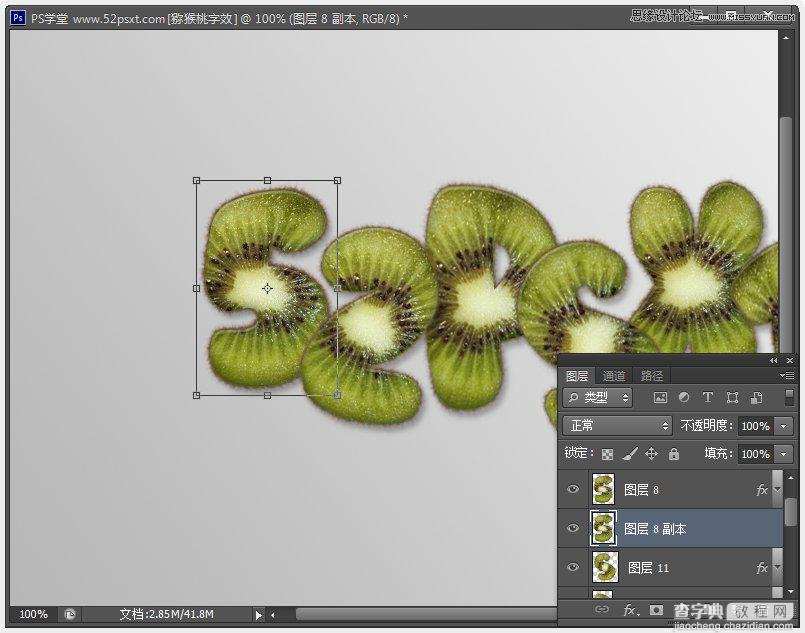Image resolution: width=805 pixels, height=633 pixels.
Task: Click the Photoshop Ps icon in title bar
Action: pyautogui.click(x=17, y=18)
